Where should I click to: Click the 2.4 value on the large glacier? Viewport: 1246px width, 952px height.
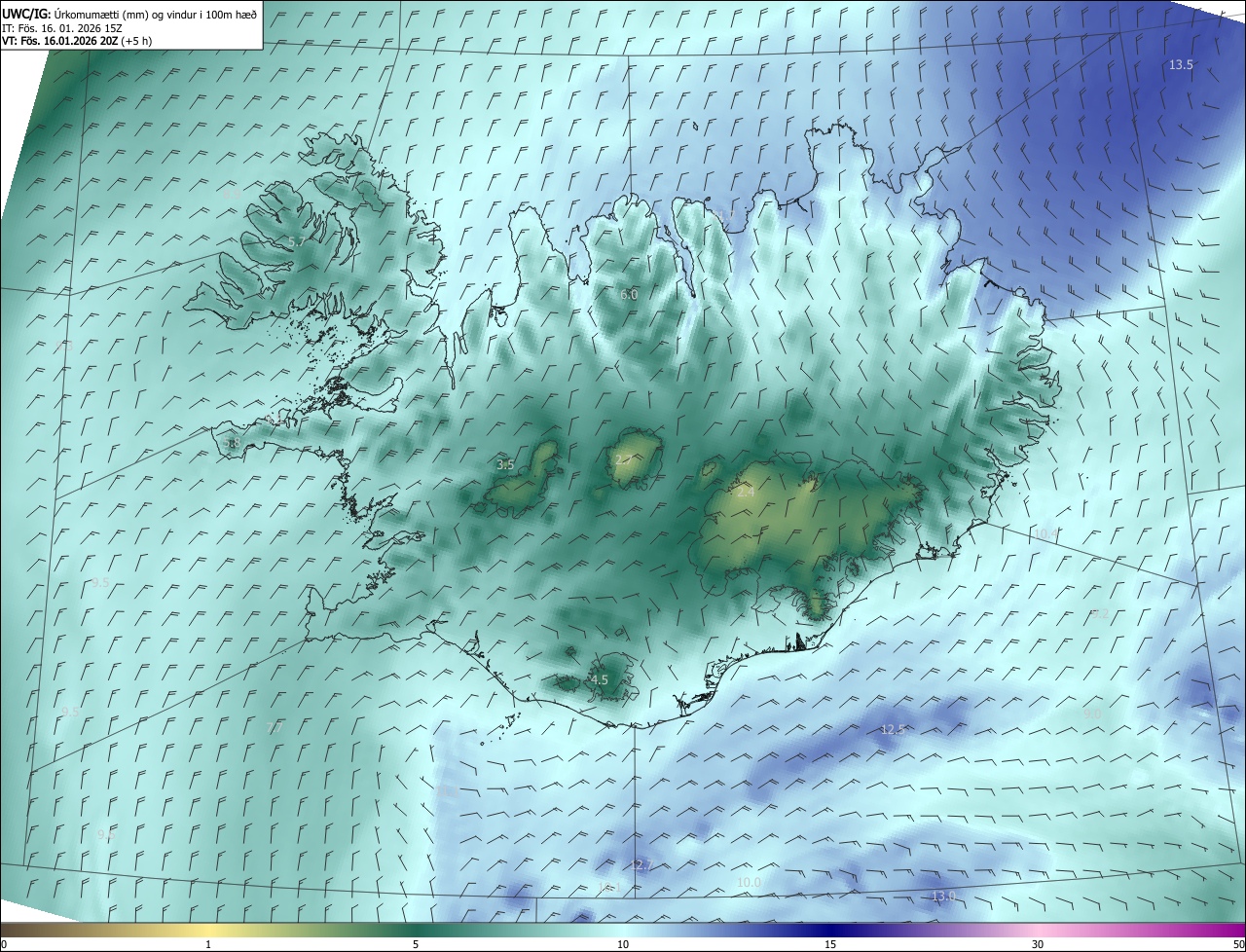[x=746, y=493]
